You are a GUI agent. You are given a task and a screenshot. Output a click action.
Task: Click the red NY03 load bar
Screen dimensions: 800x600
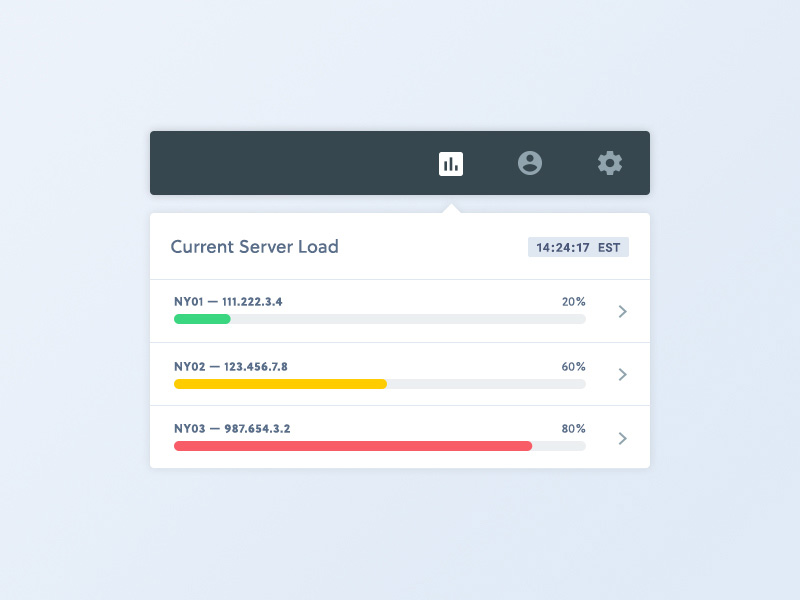point(352,446)
